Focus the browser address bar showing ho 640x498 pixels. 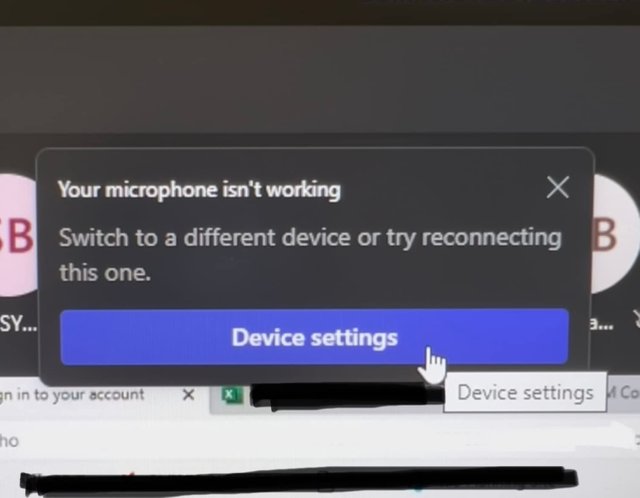pyautogui.click(x=318, y=441)
